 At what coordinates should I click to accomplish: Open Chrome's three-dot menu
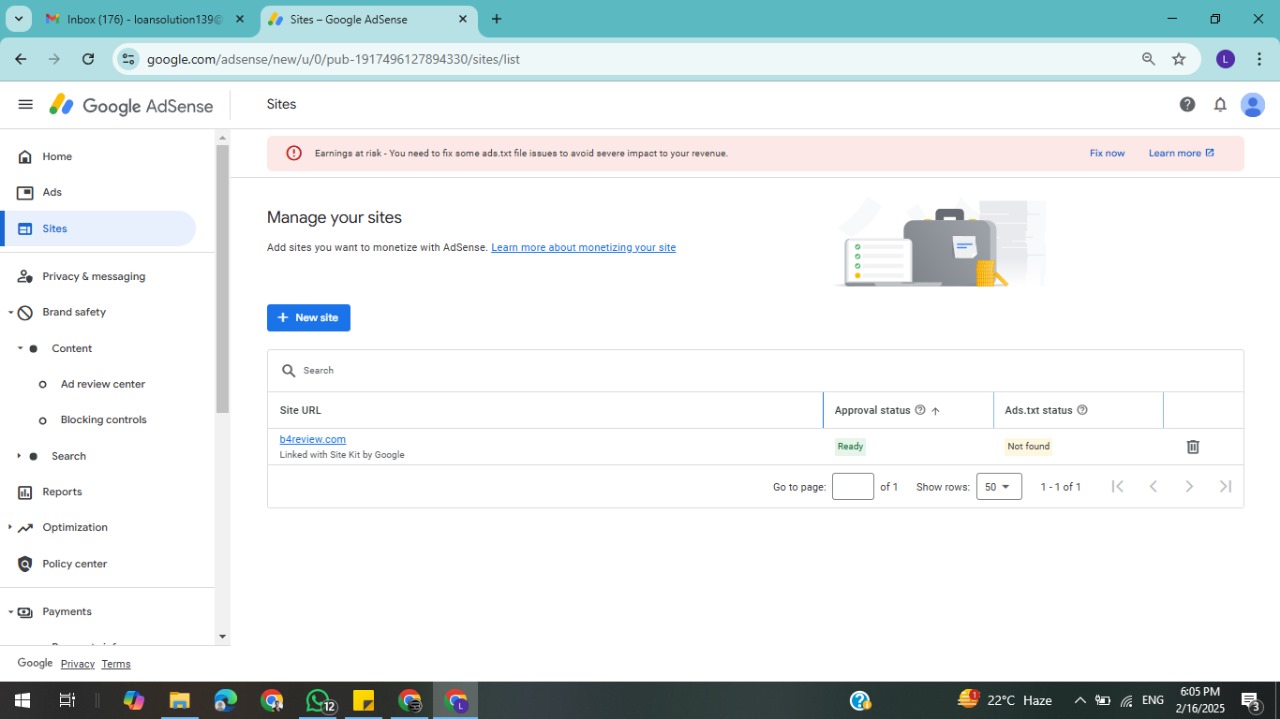click(1260, 59)
